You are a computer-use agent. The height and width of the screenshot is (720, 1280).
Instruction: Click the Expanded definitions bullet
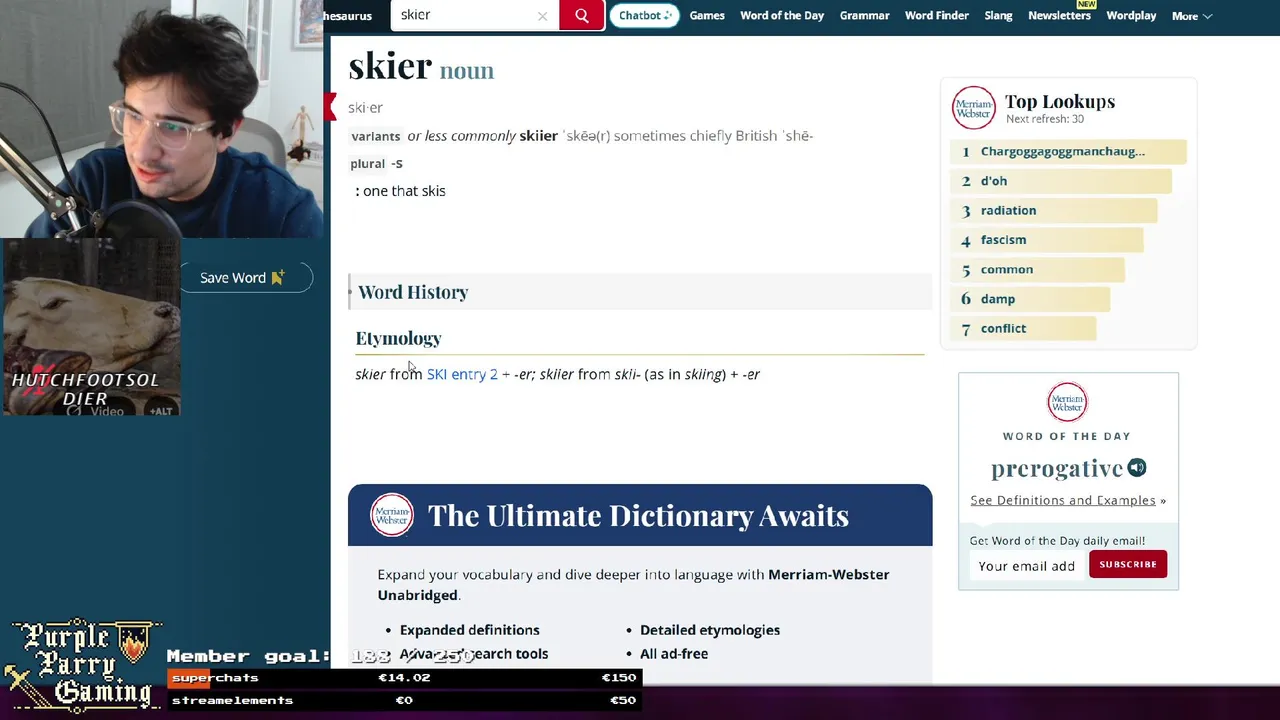point(470,630)
